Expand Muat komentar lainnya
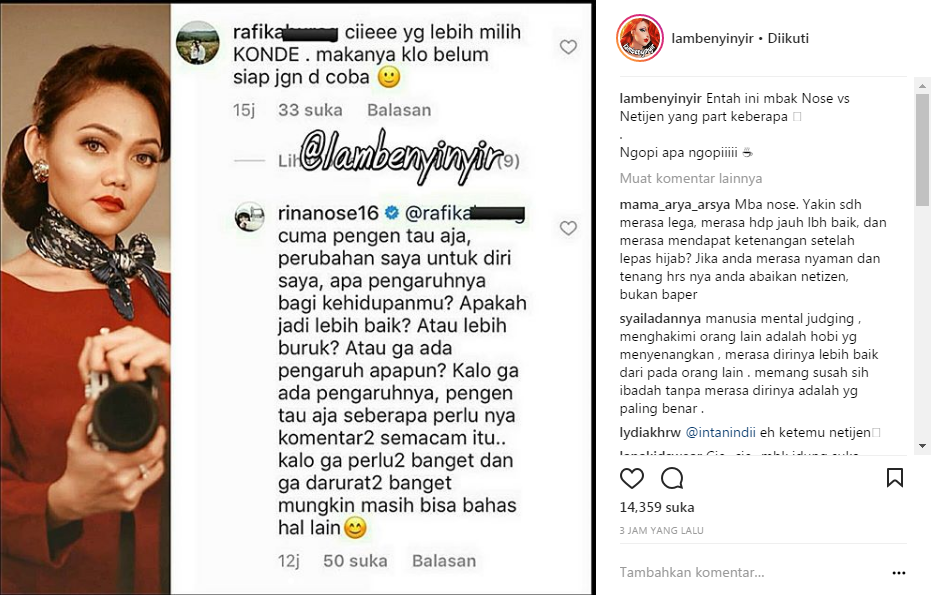The image size is (931, 595). (x=691, y=179)
